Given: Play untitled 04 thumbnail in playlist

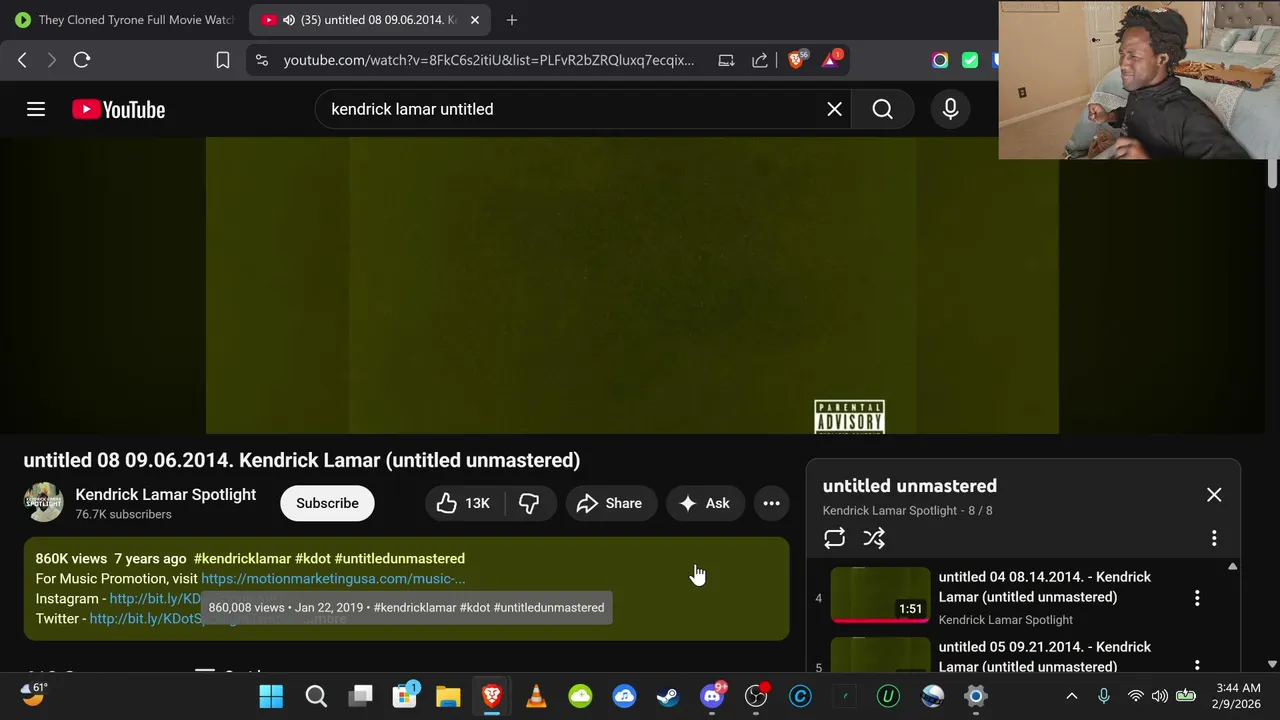Looking at the screenshot, I should pos(880,595).
